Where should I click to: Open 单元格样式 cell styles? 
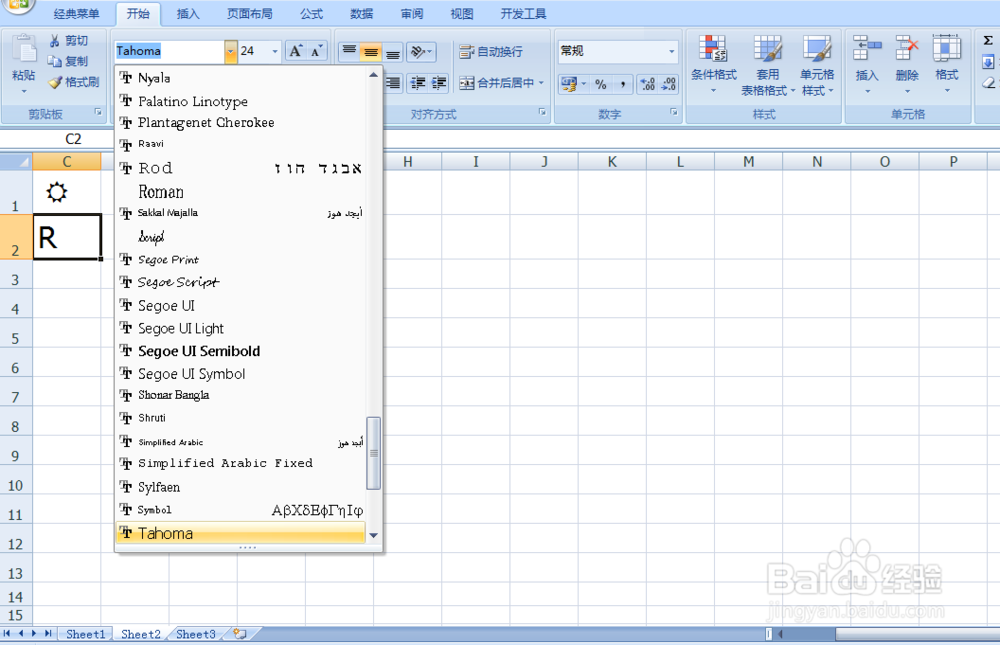pos(817,64)
